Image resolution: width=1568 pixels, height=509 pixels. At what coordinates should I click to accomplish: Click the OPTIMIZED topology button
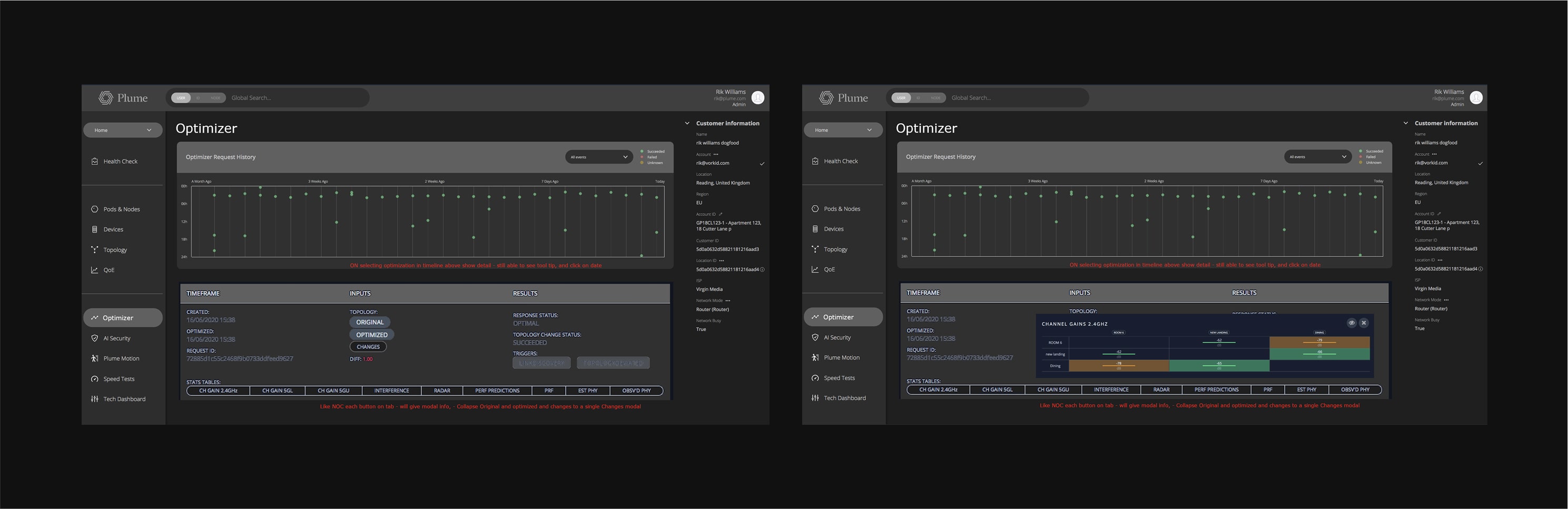[372, 335]
